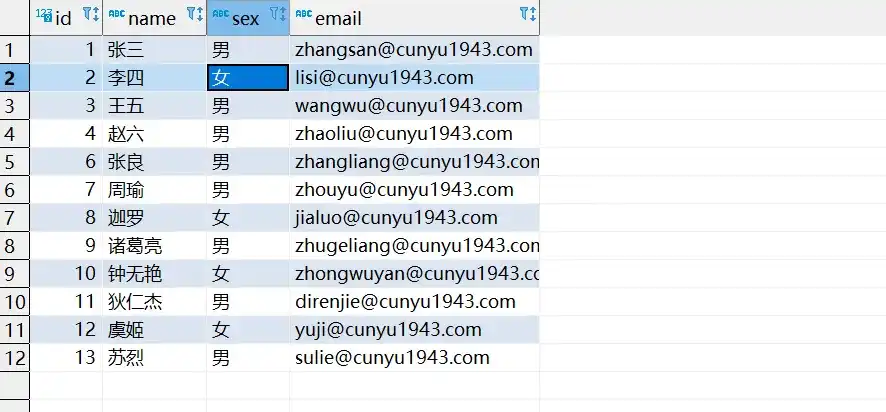Image resolution: width=886 pixels, height=412 pixels.
Task: Select row header number 4
Action: (x=15, y=133)
